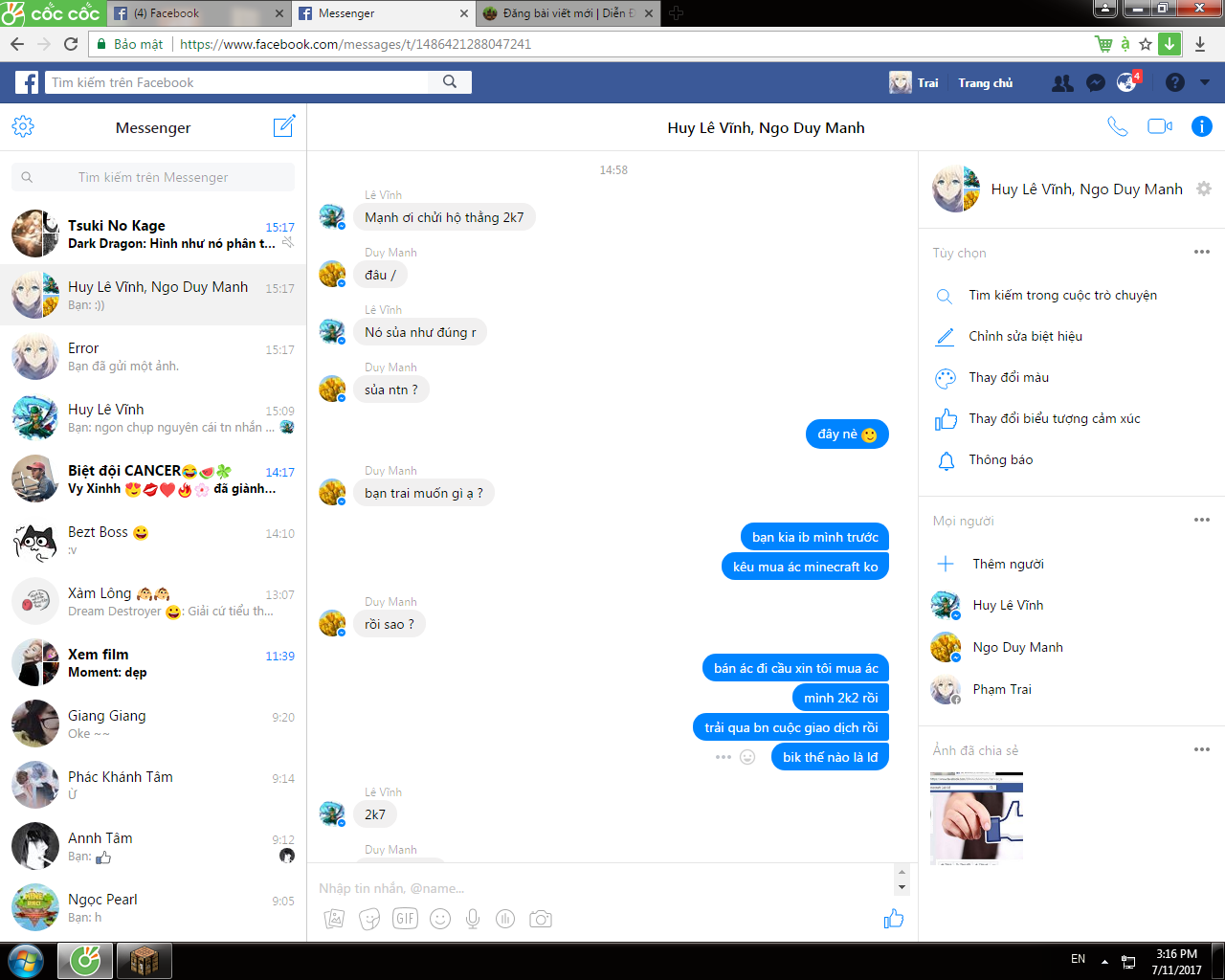The height and width of the screenshot is (980, 1225).
Task: Open the Biệt đội CANCER conversation
Action: click(x=153, y=479)
